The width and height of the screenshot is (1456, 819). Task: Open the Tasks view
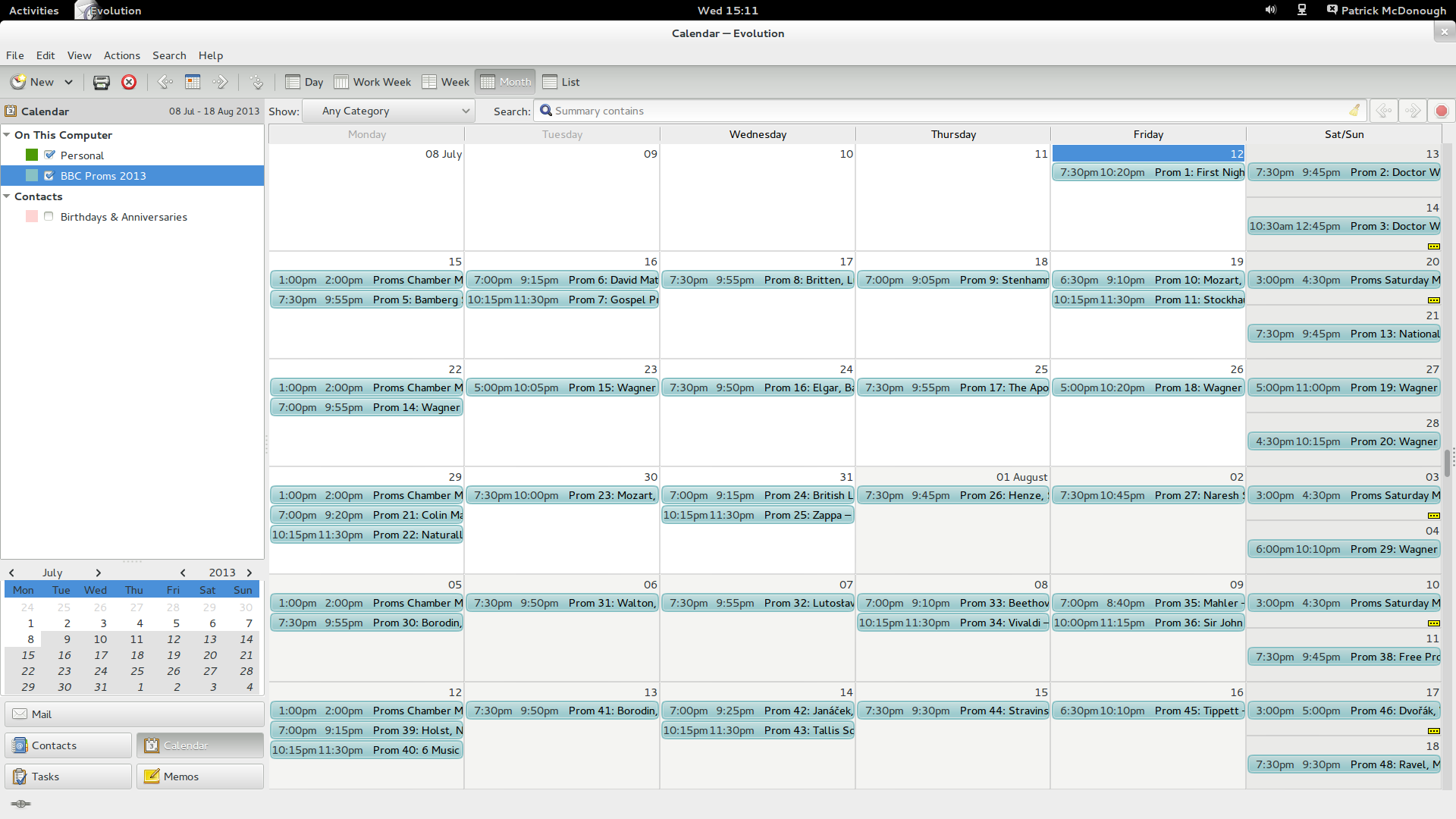(x=68, y=777)
